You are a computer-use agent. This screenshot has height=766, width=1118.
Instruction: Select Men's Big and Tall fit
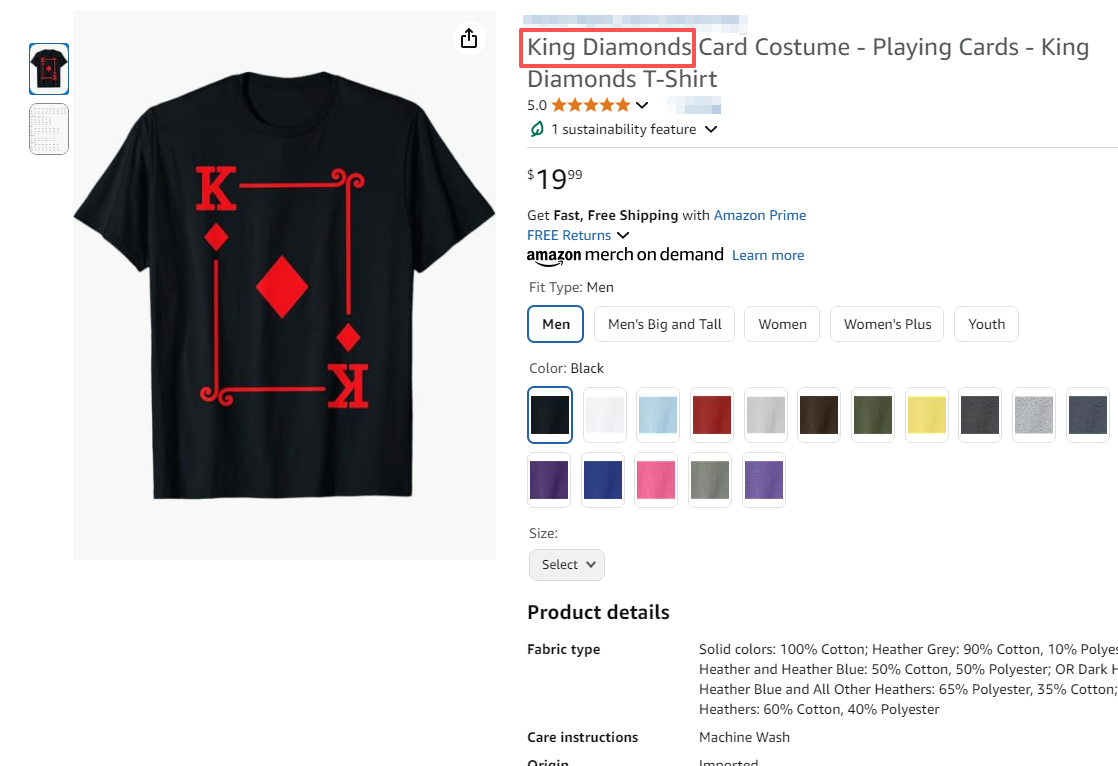(x=665, y=324)
